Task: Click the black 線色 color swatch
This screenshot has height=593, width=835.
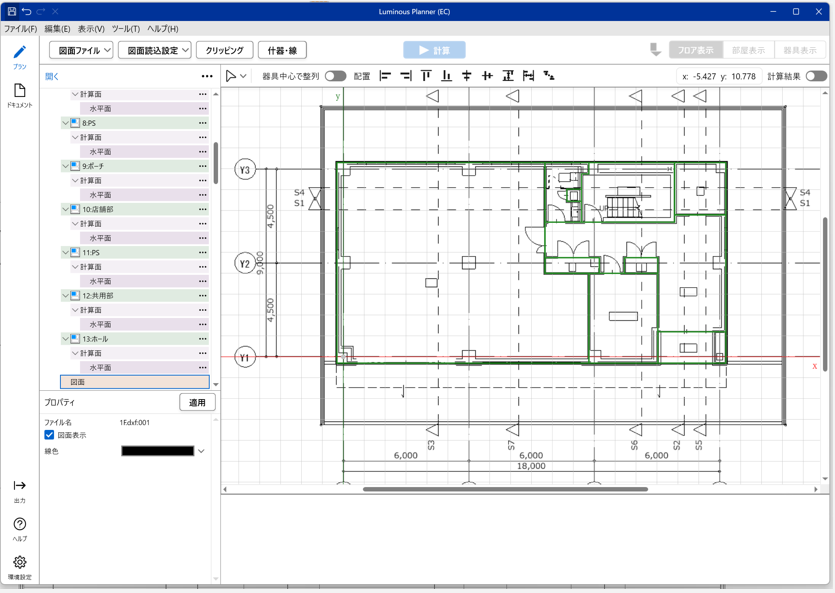Action: coord(157,451)
